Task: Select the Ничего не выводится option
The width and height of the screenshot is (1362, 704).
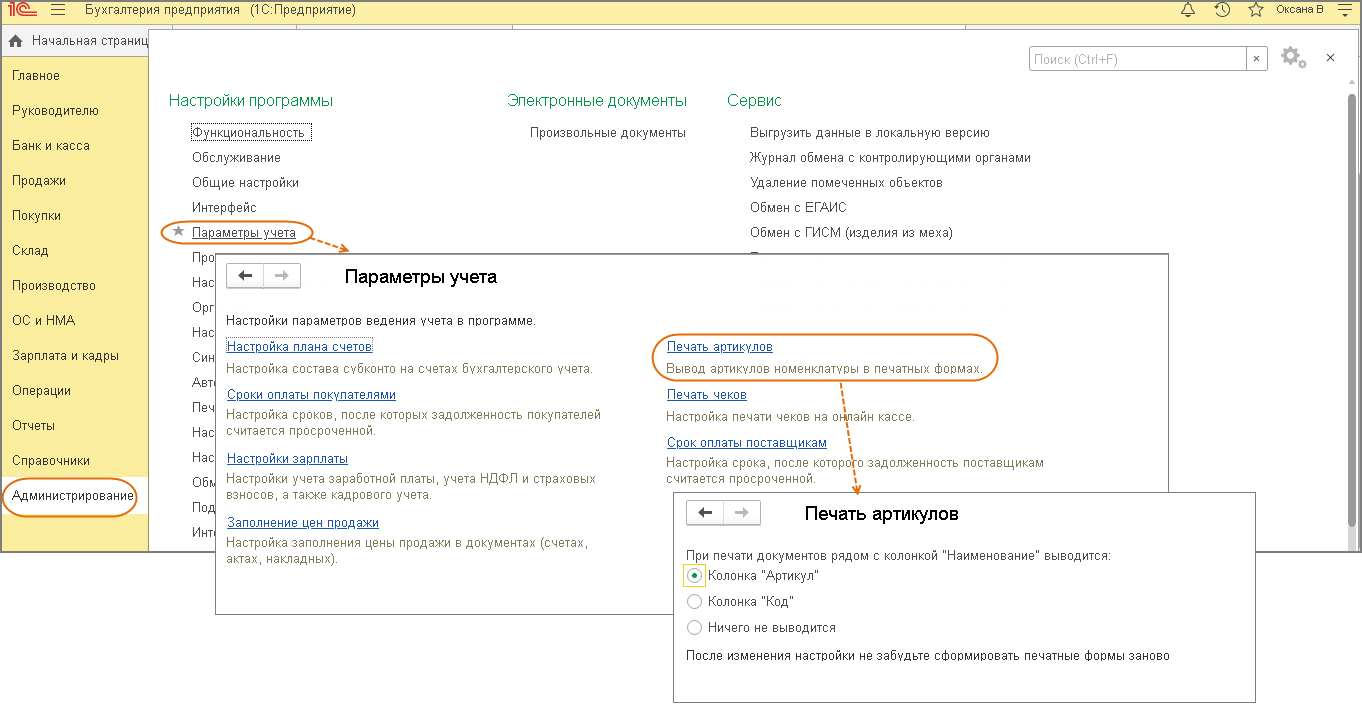Action: pyautogui.click(x=695, y=628)
